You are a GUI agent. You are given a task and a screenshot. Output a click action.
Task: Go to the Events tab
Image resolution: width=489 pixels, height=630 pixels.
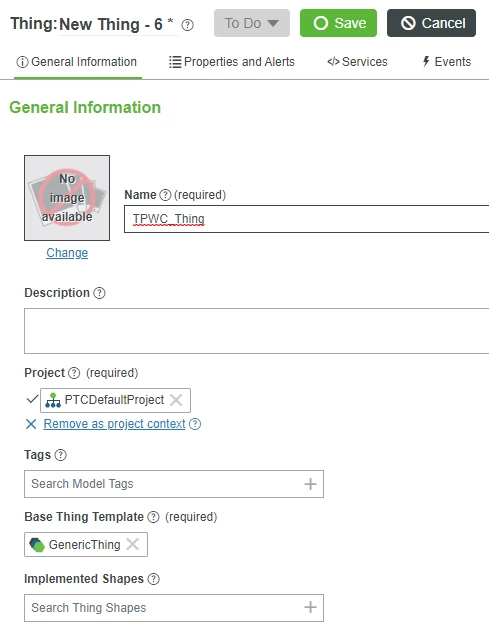tap(446, 62)
